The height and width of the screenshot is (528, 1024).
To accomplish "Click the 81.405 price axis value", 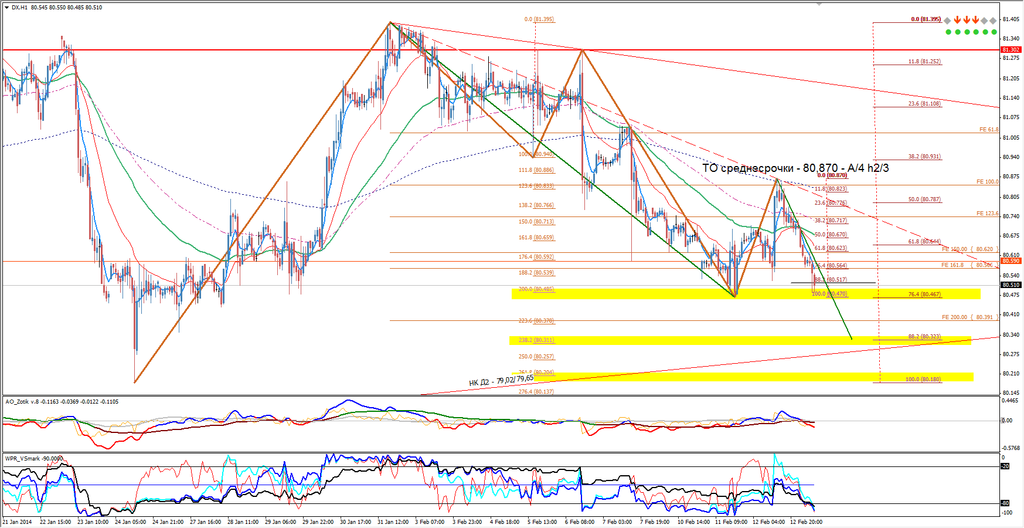I will click(1010, 19).
